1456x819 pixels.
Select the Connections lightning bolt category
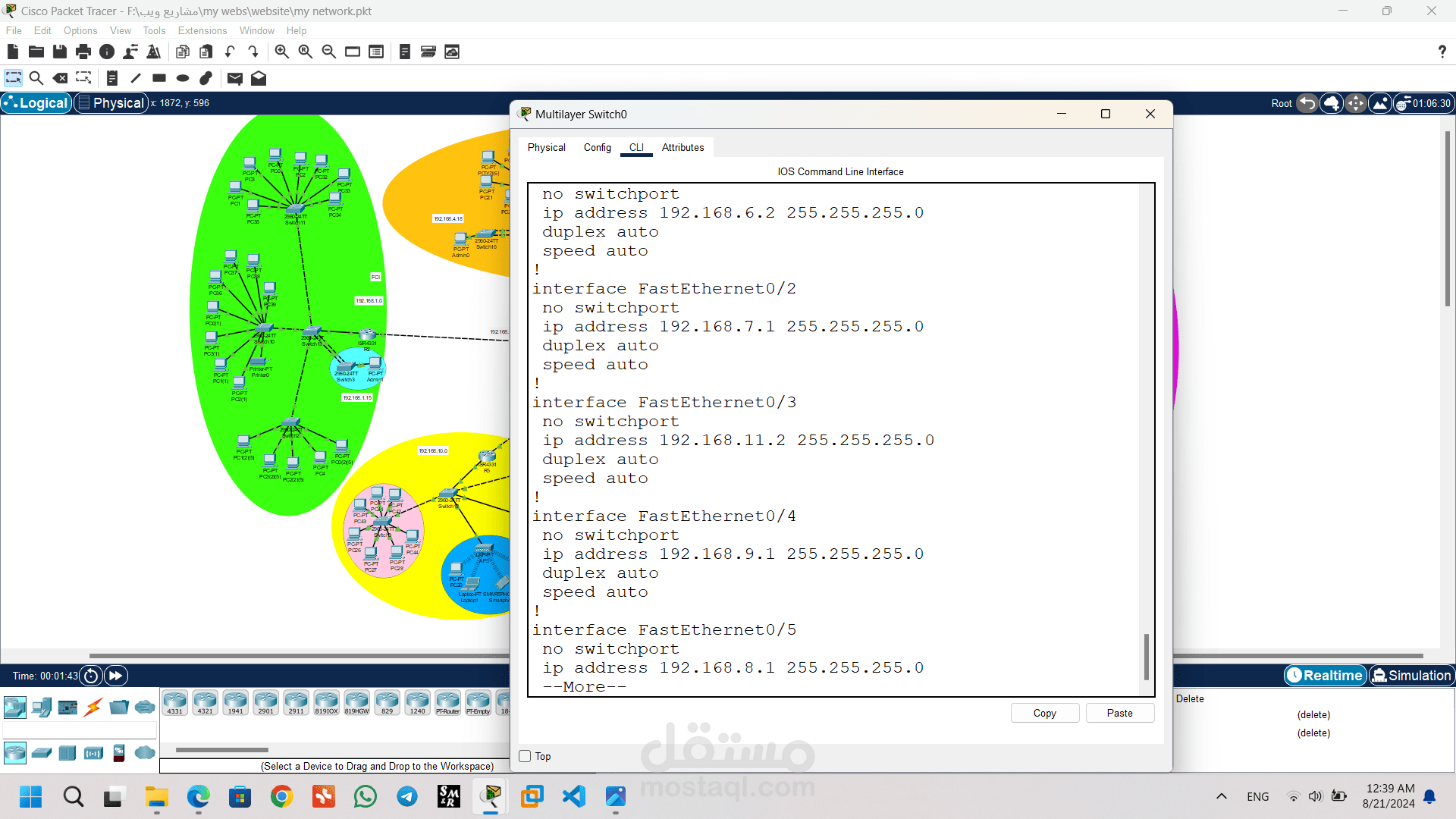coord(93,708)
